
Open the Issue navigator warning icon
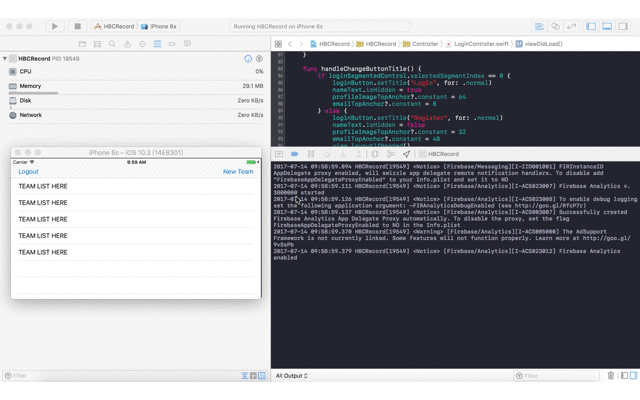click(x=127, y=44)
